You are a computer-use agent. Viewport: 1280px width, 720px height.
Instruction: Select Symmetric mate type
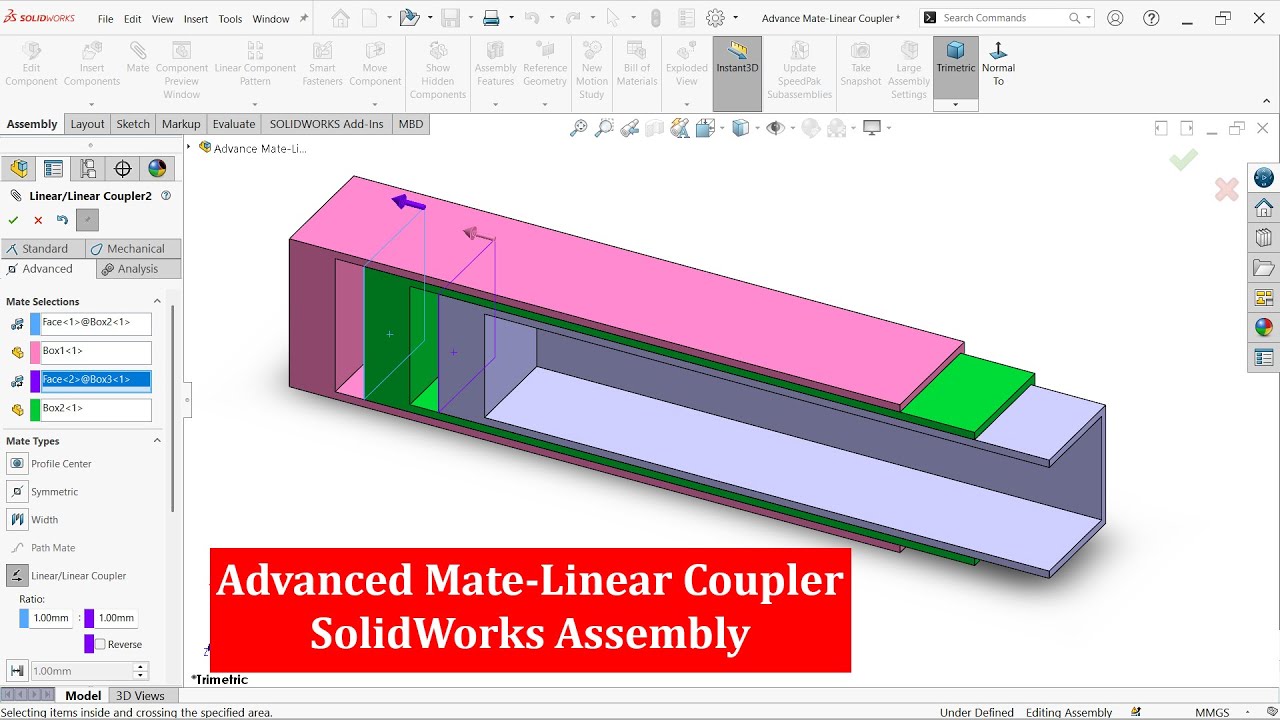click(x=17, y=491)
